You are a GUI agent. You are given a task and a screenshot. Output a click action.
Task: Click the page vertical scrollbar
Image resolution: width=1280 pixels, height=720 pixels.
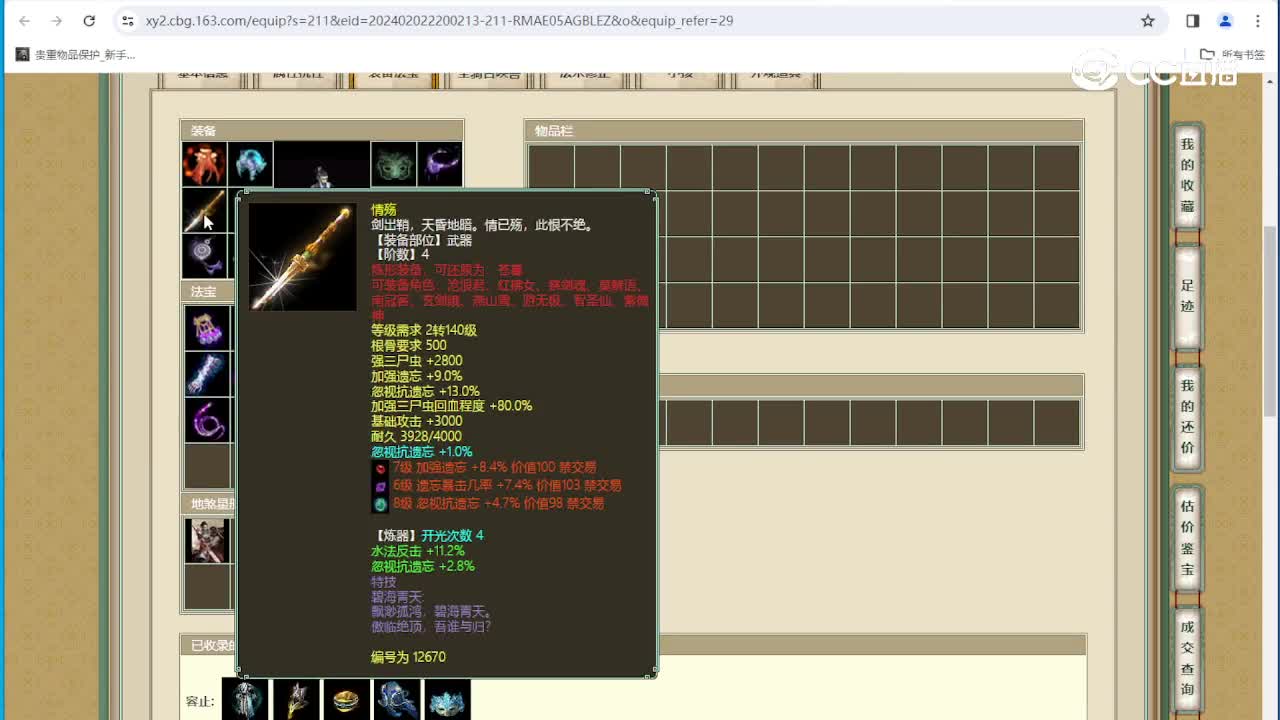(x=1271, y=320)
